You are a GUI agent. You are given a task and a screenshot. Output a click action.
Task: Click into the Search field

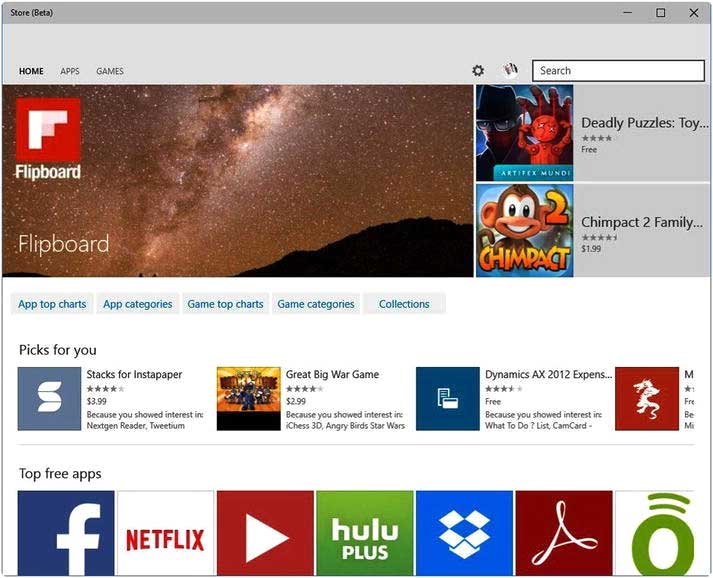click(x=618, y=71)
